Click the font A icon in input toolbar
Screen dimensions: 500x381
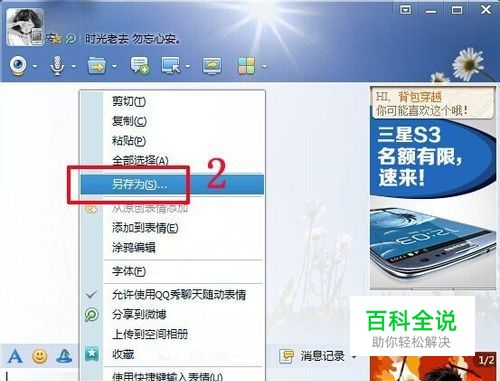click(15, 356)
